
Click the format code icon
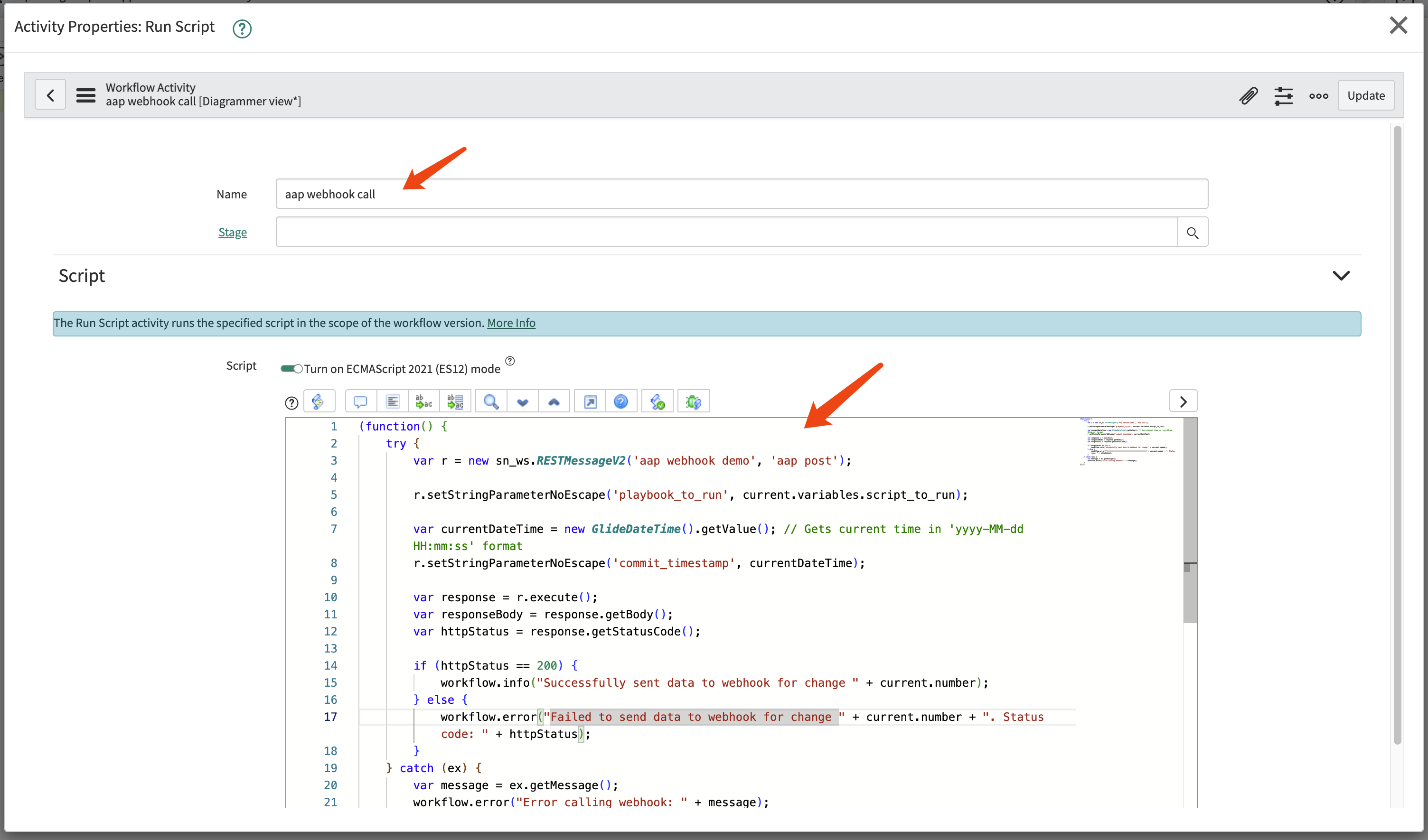392,401
